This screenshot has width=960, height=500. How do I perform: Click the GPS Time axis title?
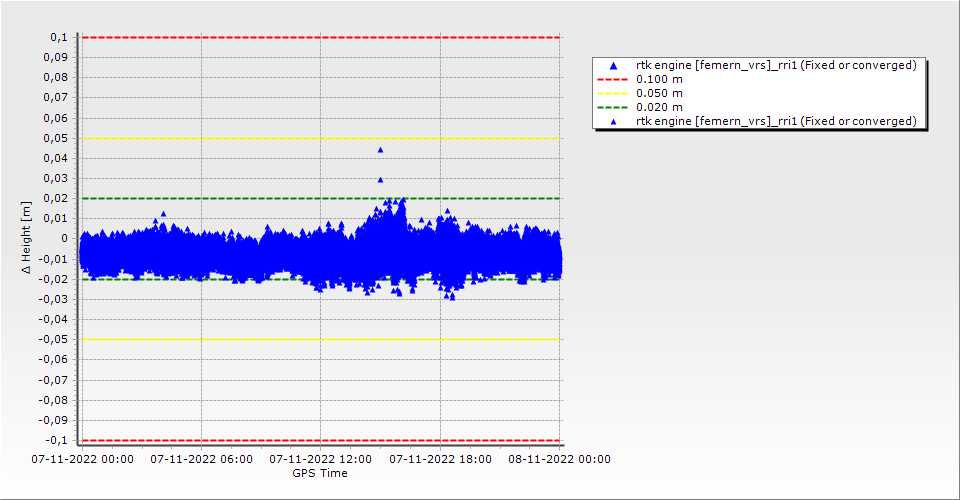[x=320, y=473]
